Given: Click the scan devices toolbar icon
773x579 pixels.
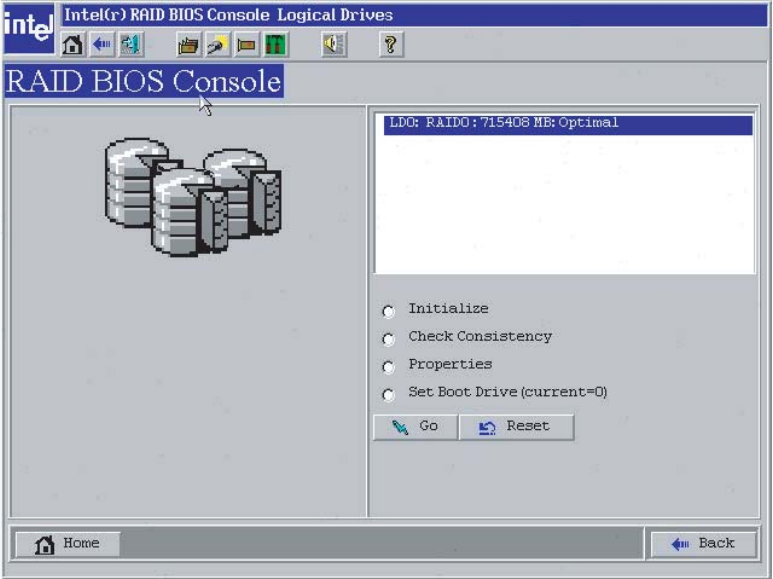Looking at the screenshot, I should point(217,45).
